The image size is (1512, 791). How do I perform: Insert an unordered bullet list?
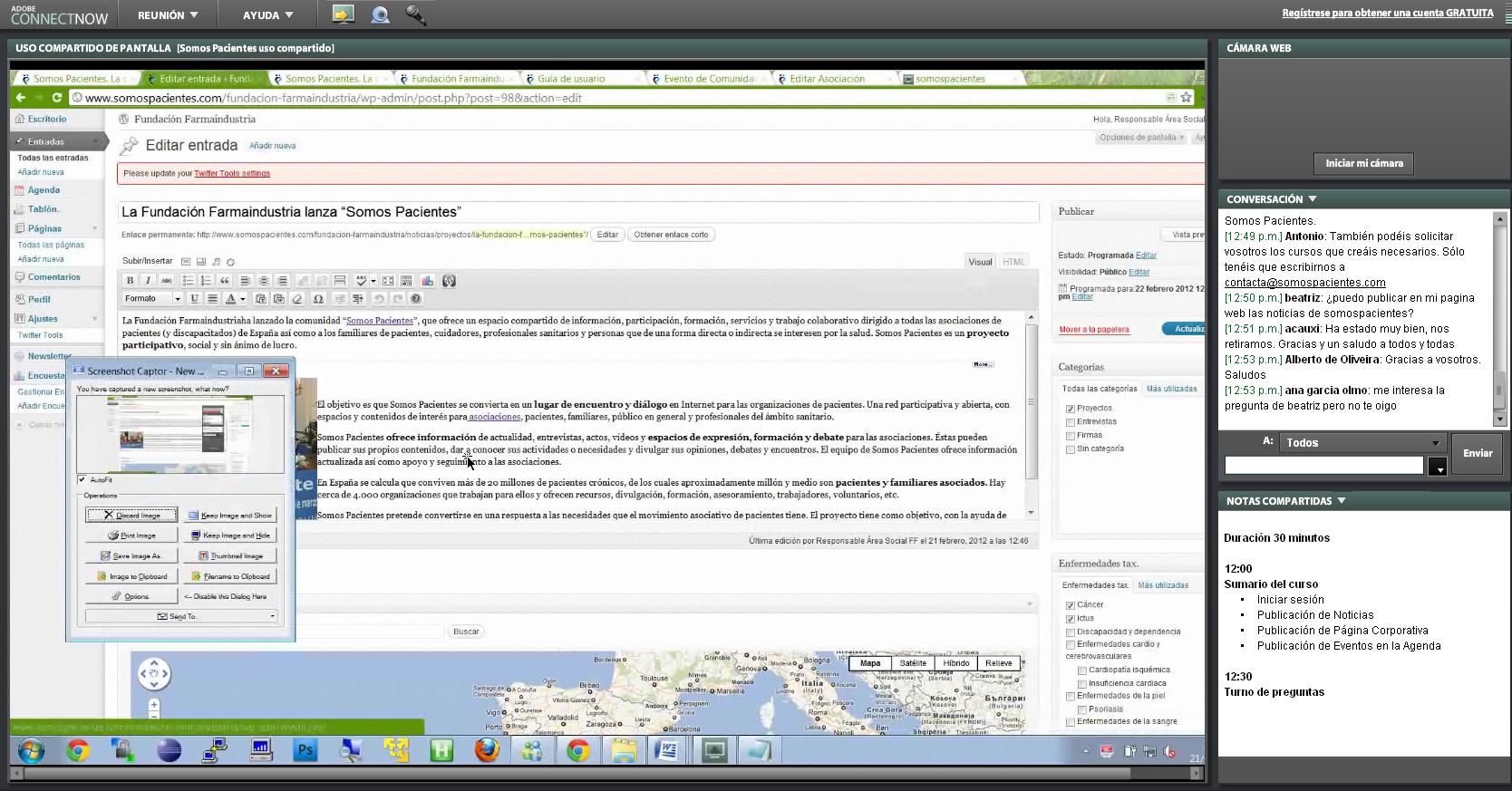tap(188, 281)
